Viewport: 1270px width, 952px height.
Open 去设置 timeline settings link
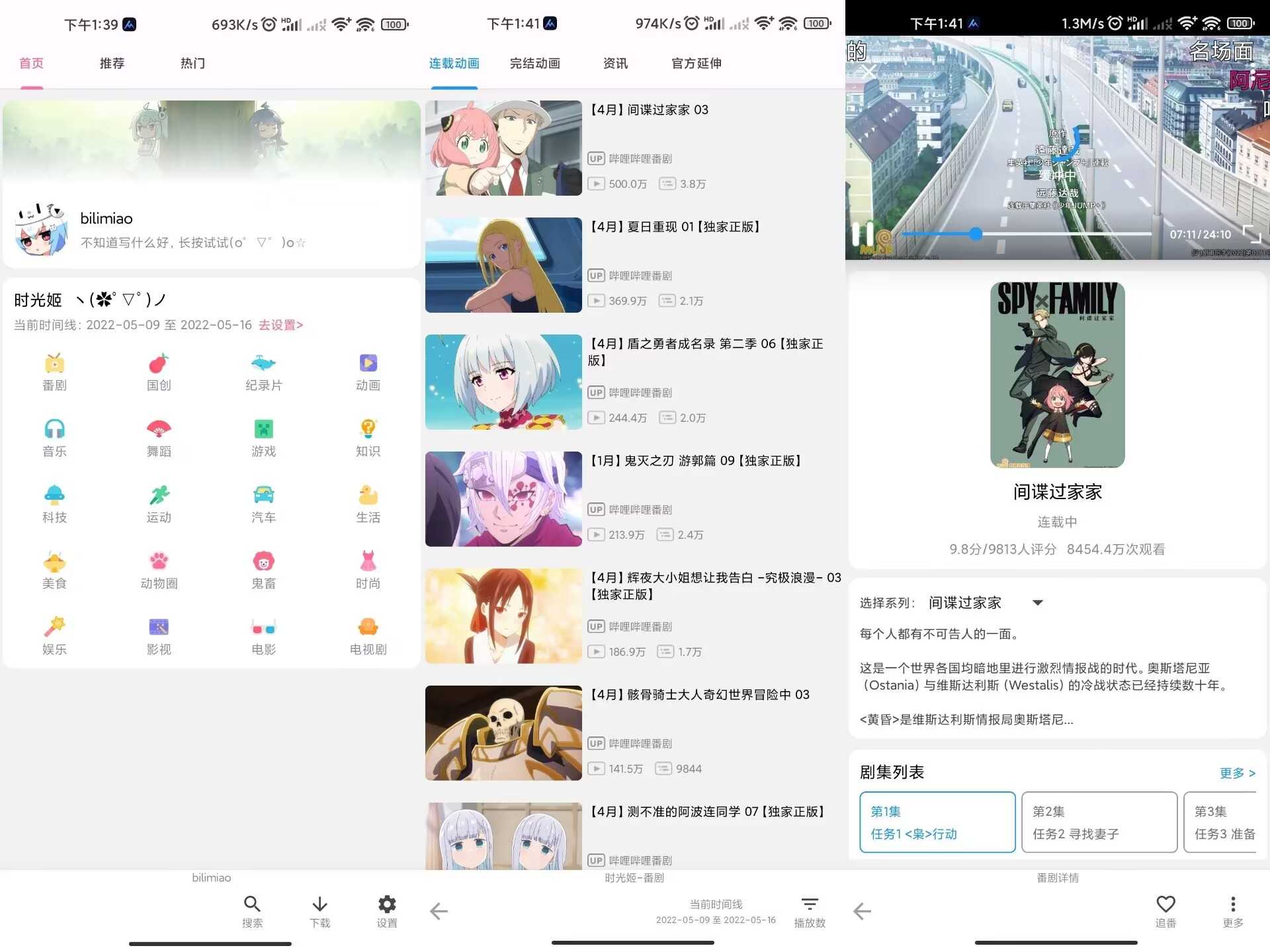[x=280, y=325]
